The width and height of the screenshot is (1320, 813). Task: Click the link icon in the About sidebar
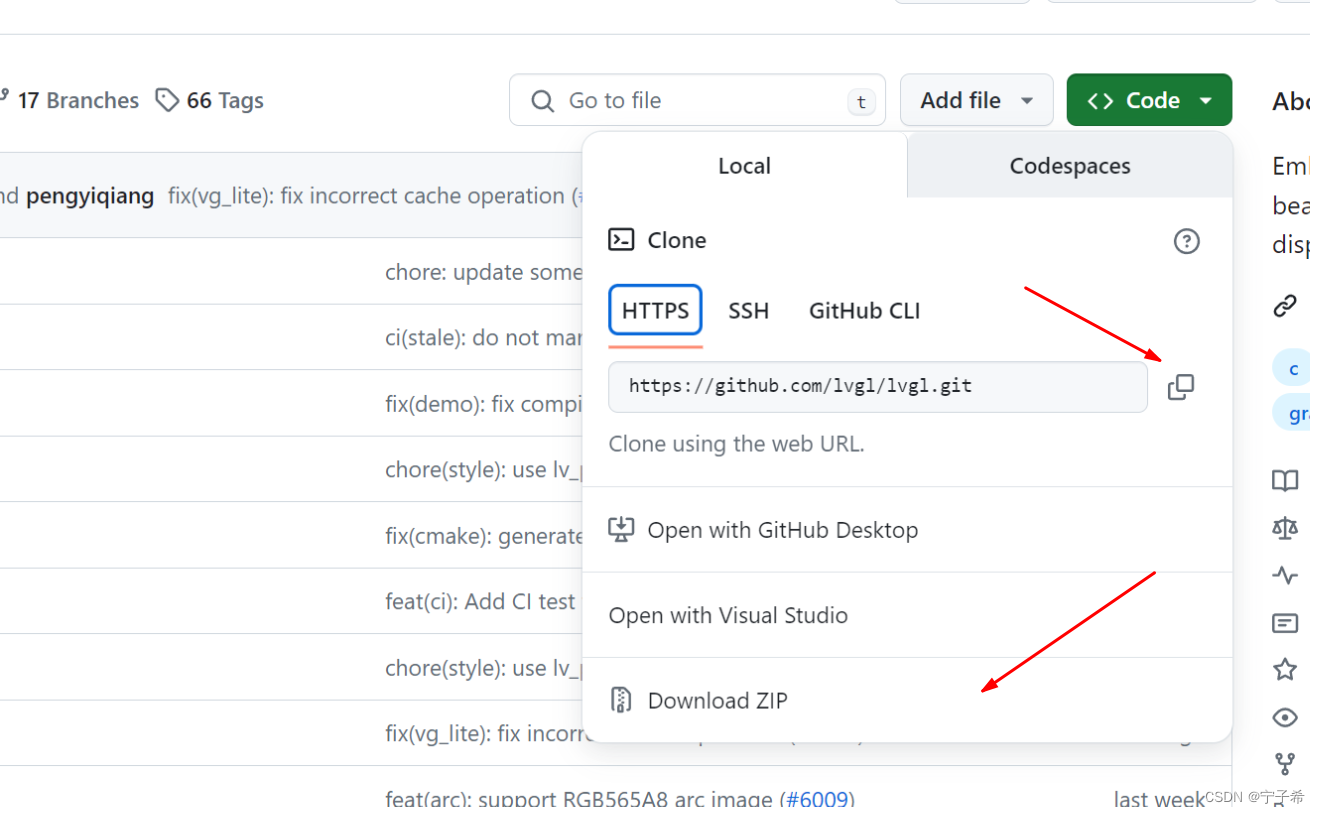point(1285,306)
